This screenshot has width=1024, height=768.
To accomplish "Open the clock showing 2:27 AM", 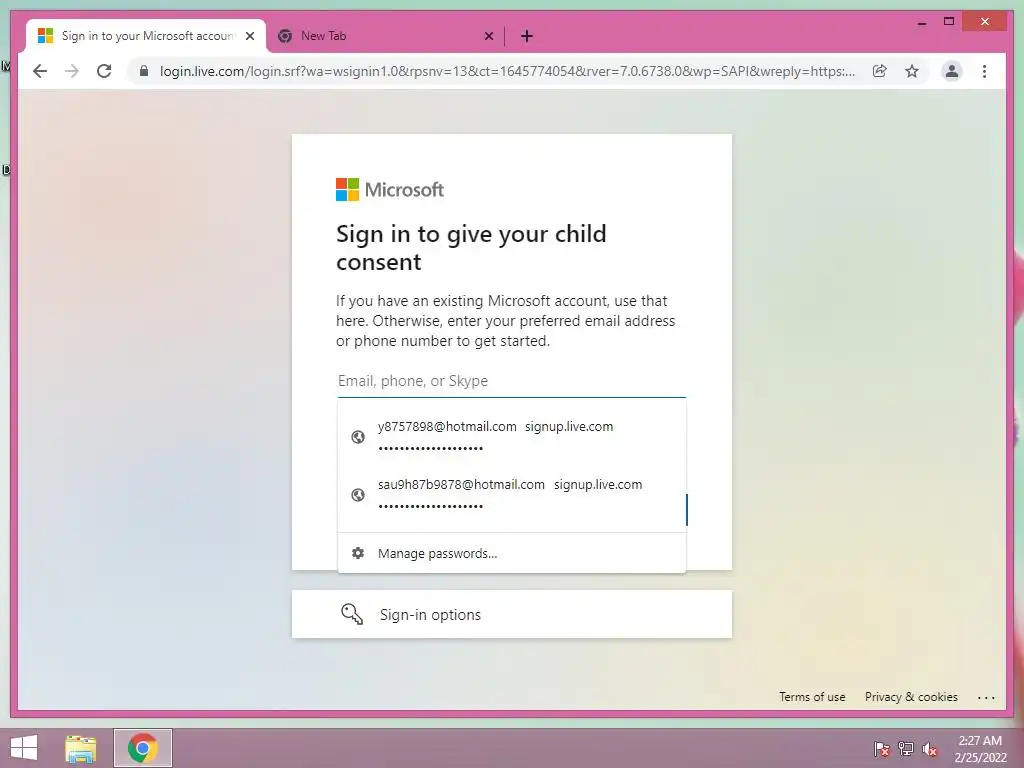I will [x=980, y=749].
